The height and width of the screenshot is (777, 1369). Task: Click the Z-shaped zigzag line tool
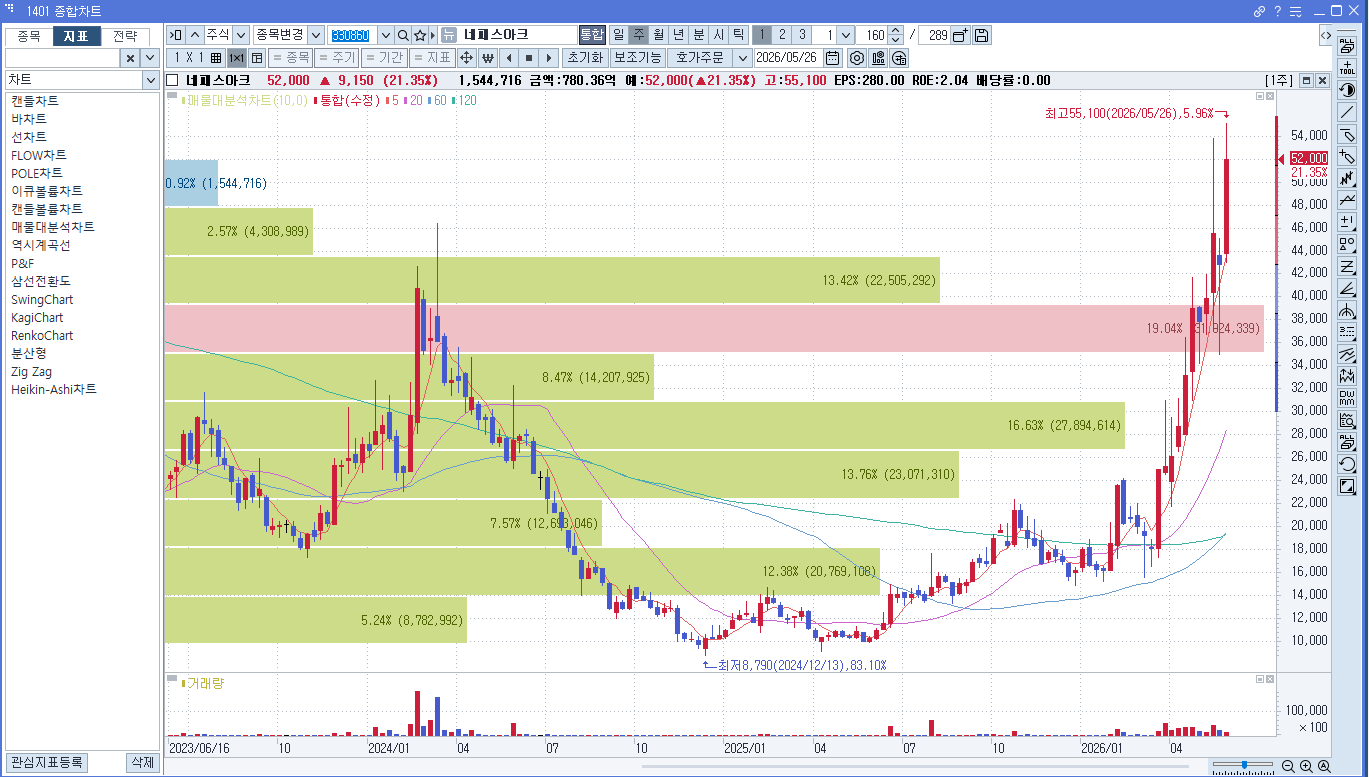coord(1347,266)
